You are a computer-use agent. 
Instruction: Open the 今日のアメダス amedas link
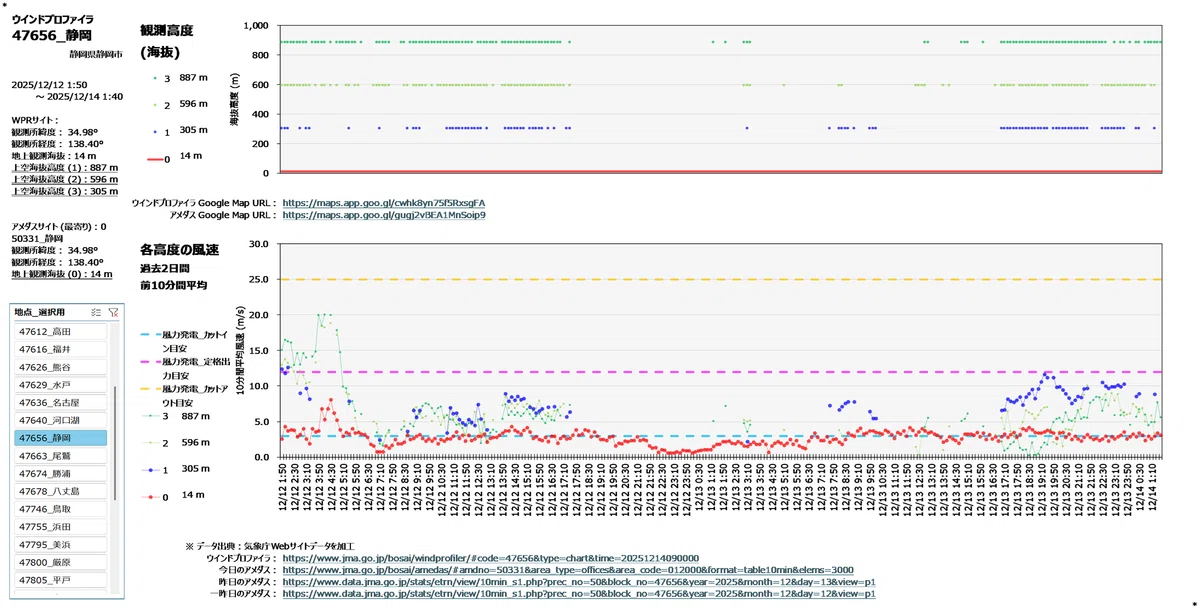567,570
